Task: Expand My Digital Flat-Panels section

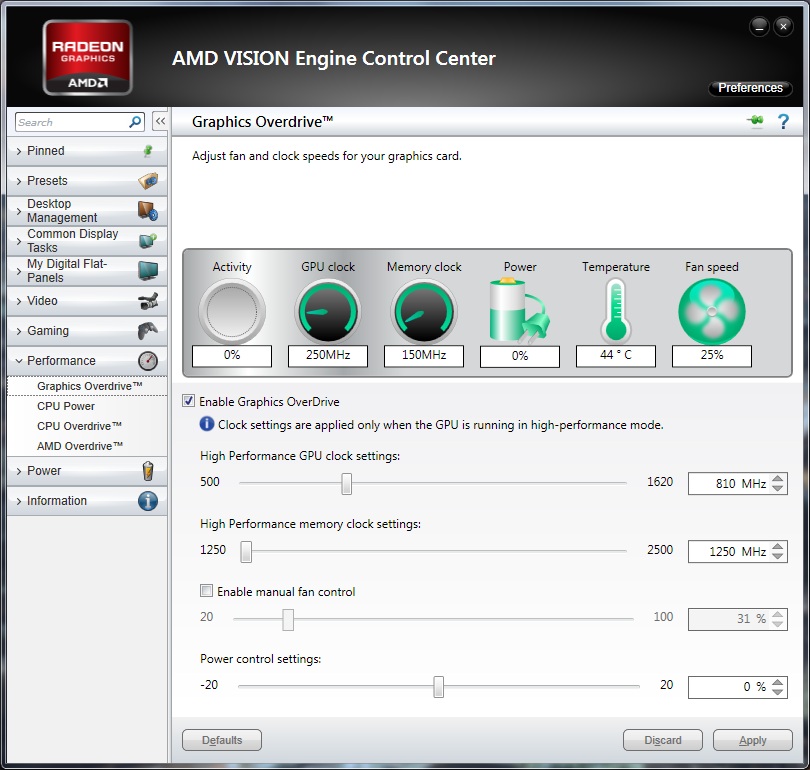Action: pos(87,271)
